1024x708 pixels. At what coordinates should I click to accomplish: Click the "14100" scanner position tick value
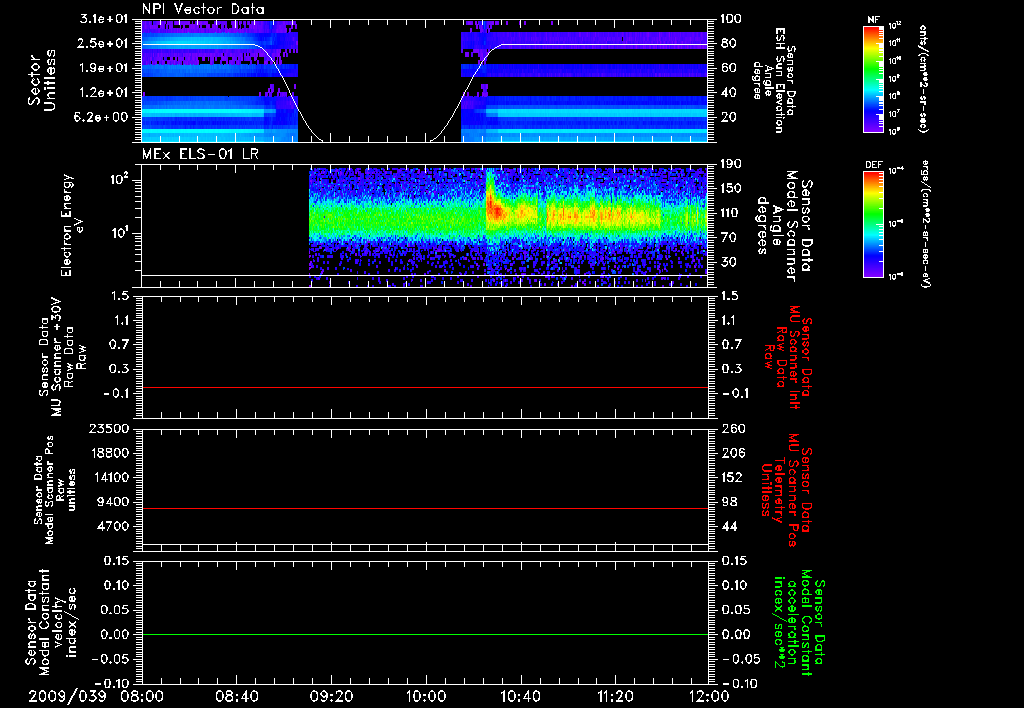click(110, 477)
